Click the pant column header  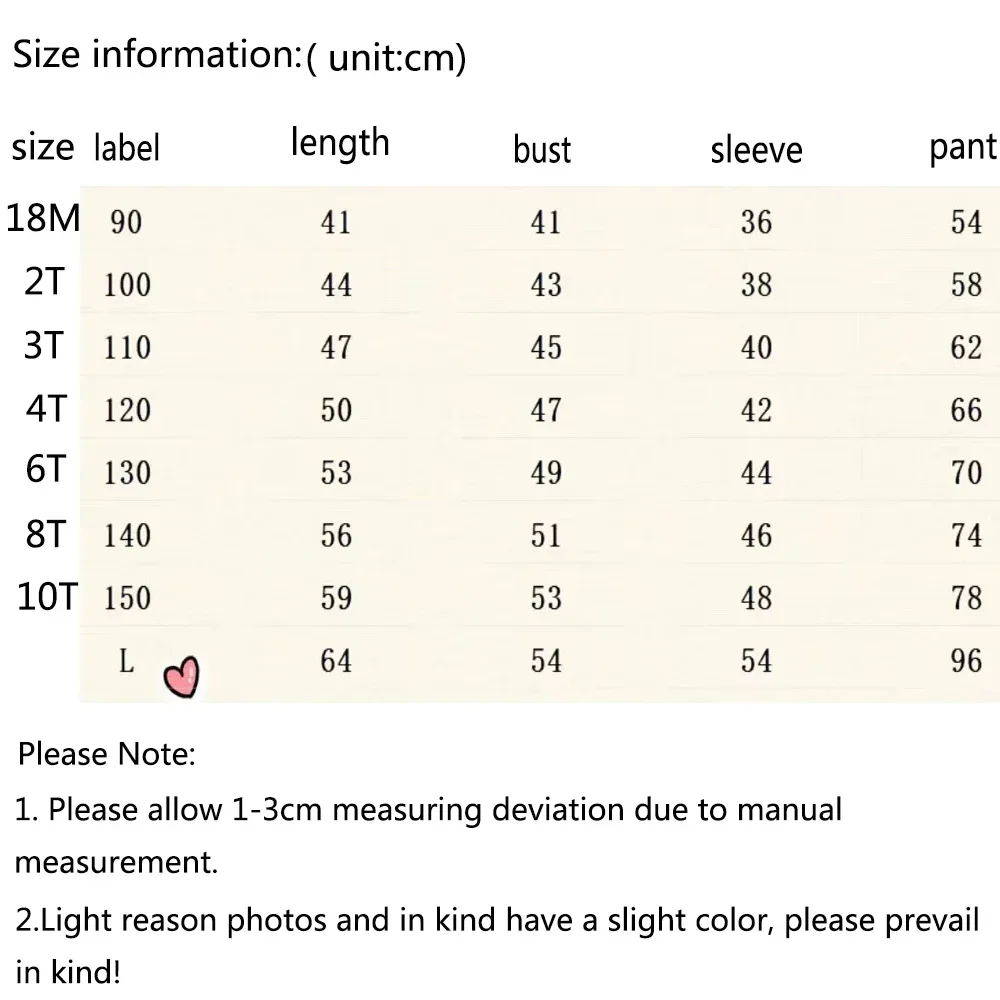[962, 148]
